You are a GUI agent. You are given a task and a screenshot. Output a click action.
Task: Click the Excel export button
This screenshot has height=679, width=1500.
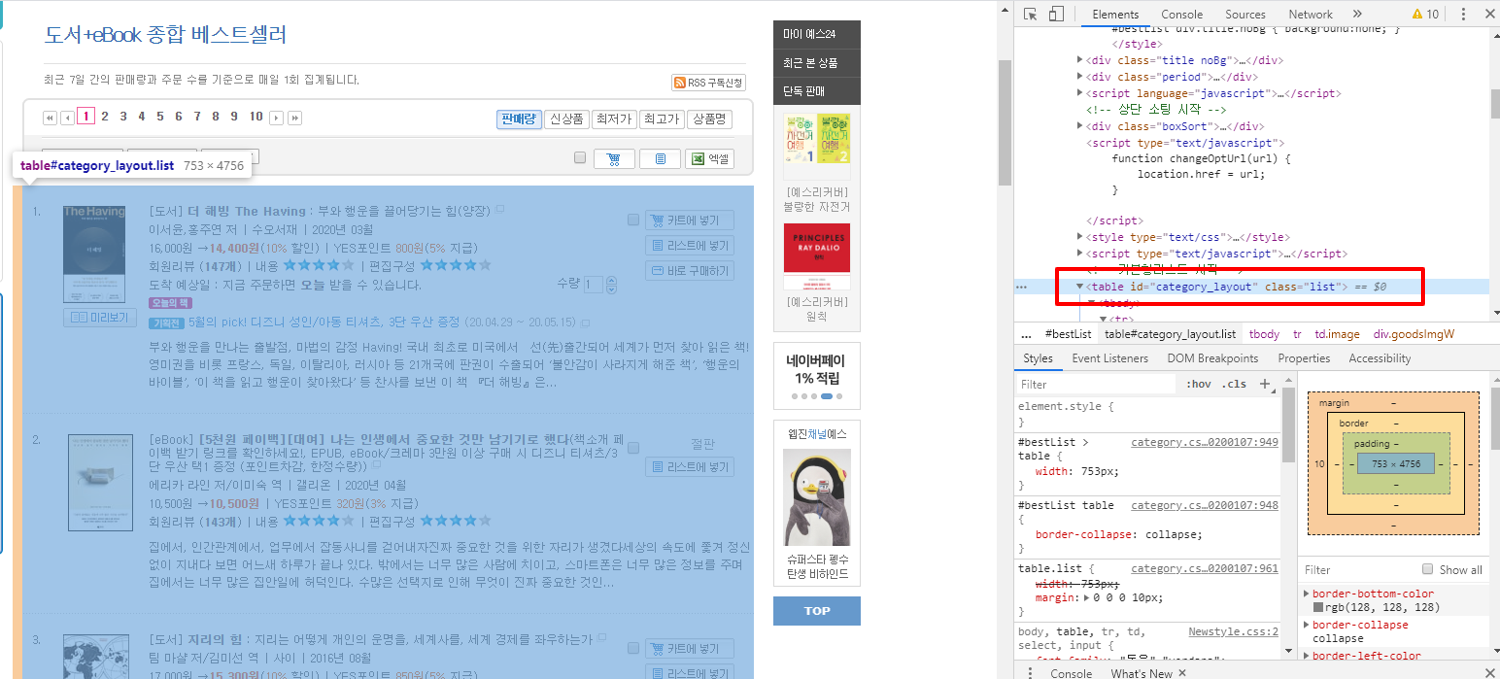(x=710, y=158)
